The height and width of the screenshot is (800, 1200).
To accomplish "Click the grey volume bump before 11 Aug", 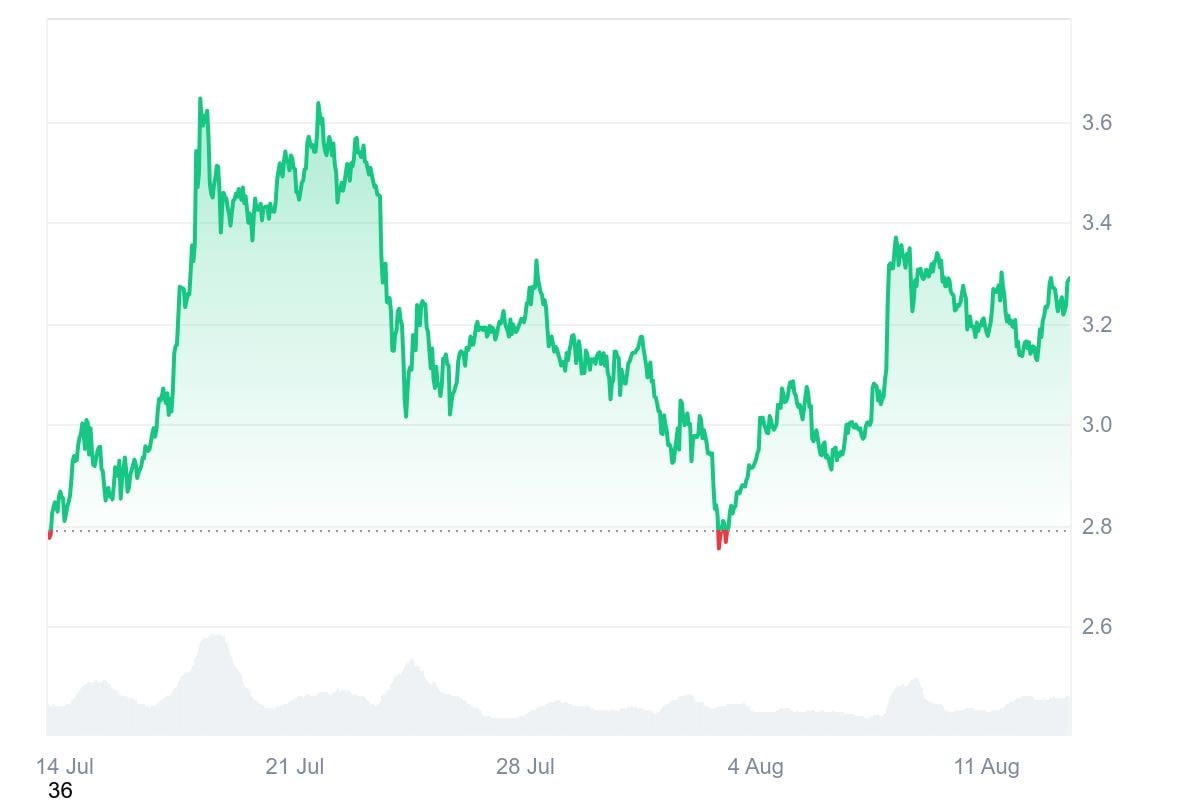I will [x=907, y=682].
